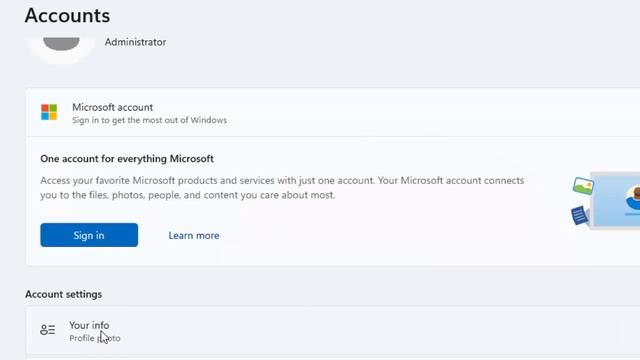Click the "Profile photo" subtitle
Image resolution: width=640 pixels, height=360 pixels.
pos(95,338)
